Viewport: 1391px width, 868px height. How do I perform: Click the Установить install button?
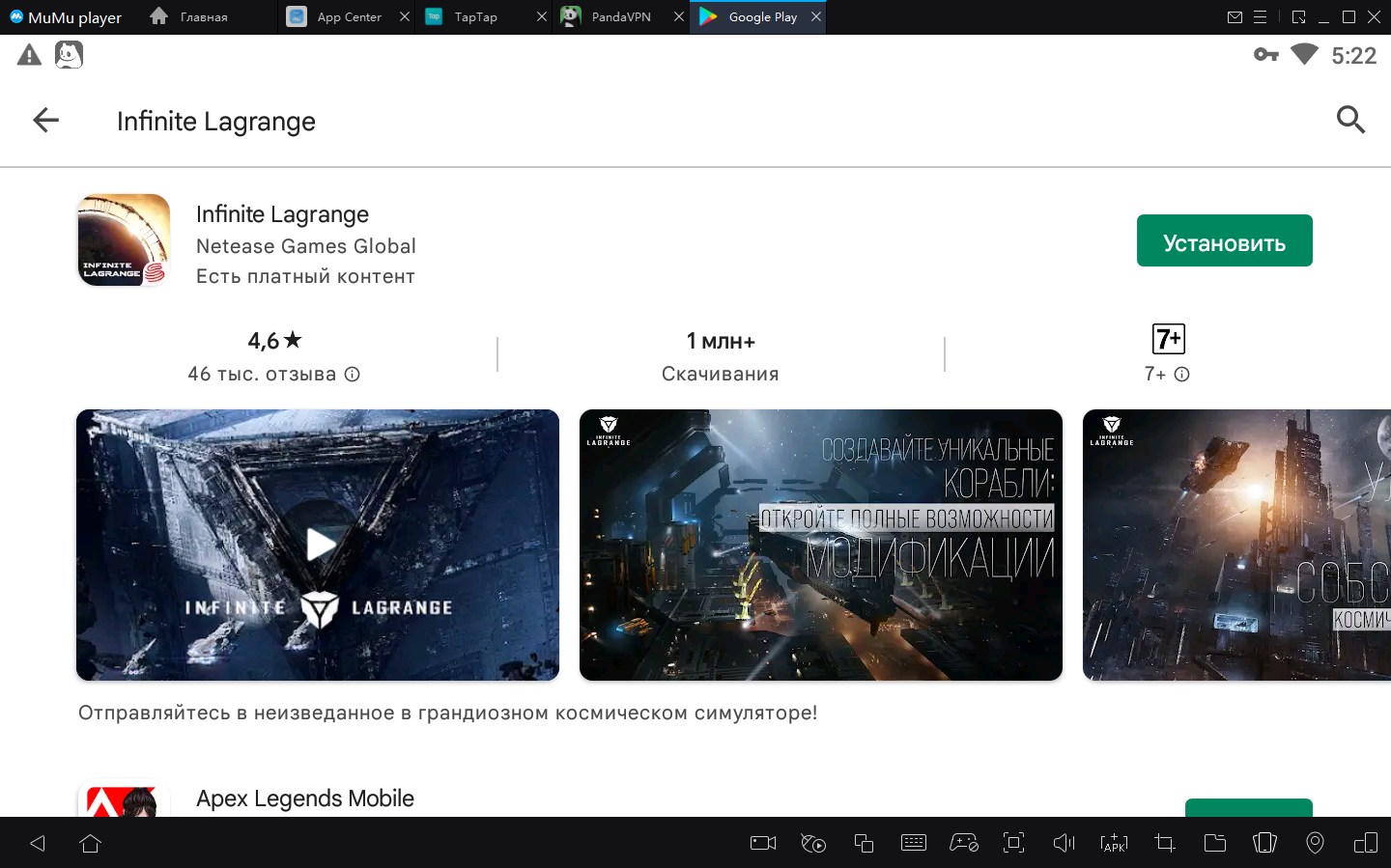point(1224,241)
